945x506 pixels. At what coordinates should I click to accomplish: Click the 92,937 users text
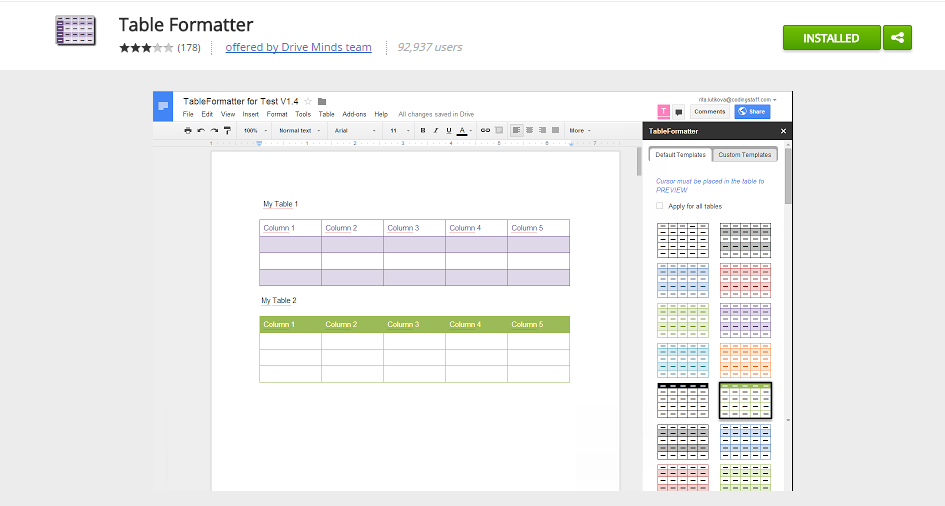[x=430, y=47]
